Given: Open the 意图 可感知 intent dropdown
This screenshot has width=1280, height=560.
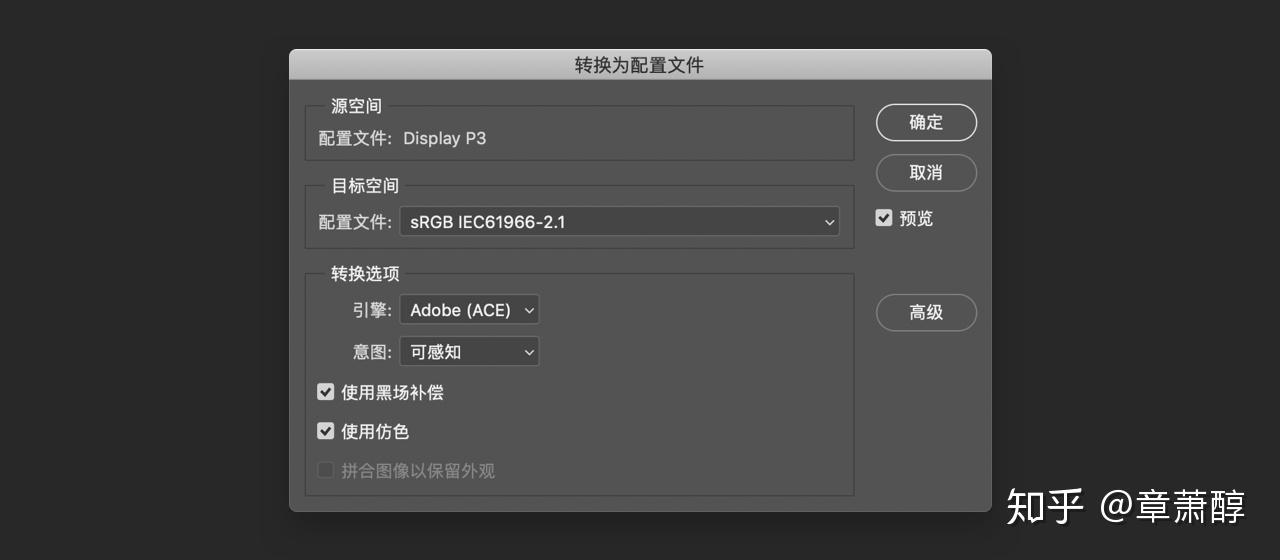Looking at the screenshot, I should [x=469, y=352].
